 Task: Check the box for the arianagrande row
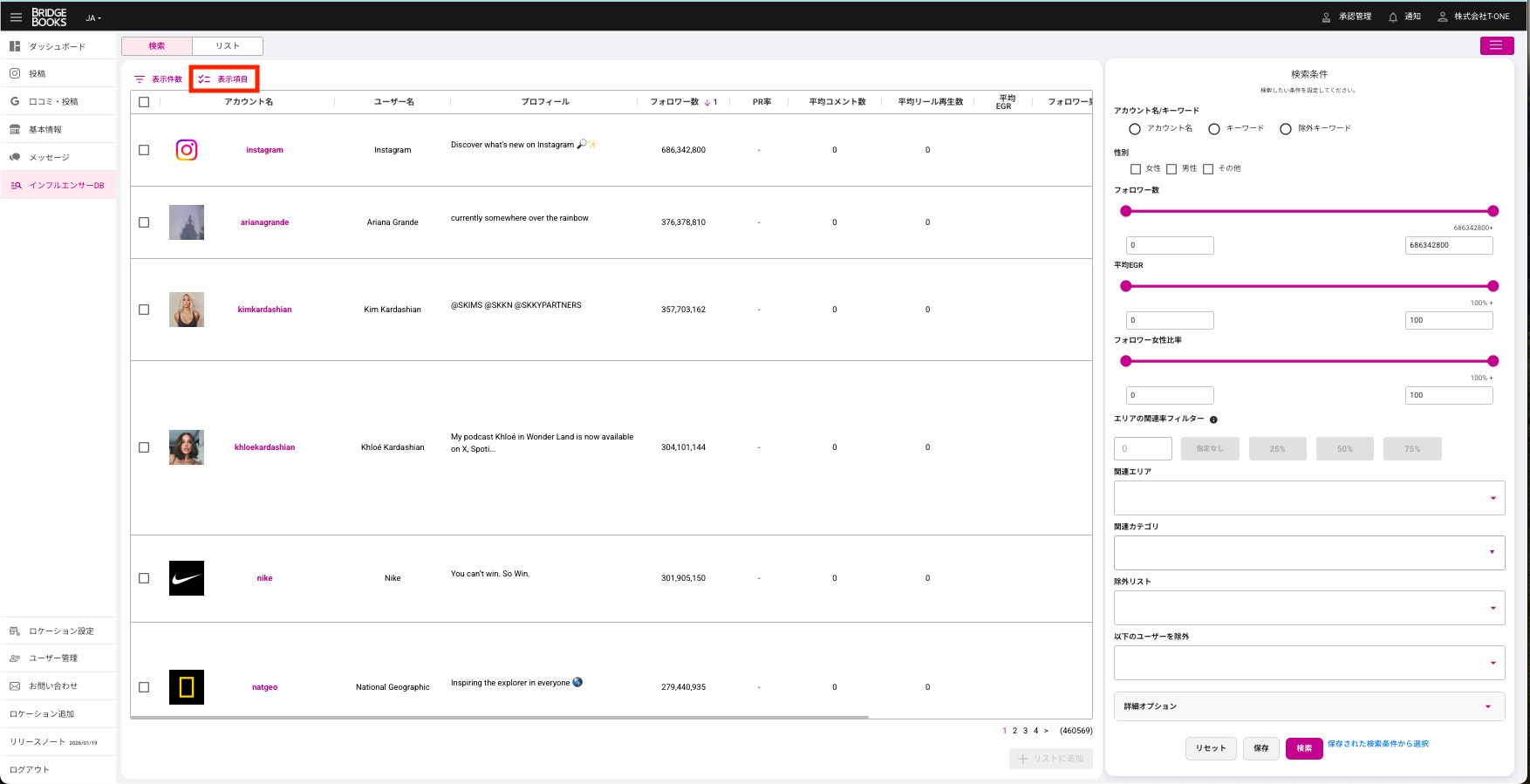tap(144, 222)
